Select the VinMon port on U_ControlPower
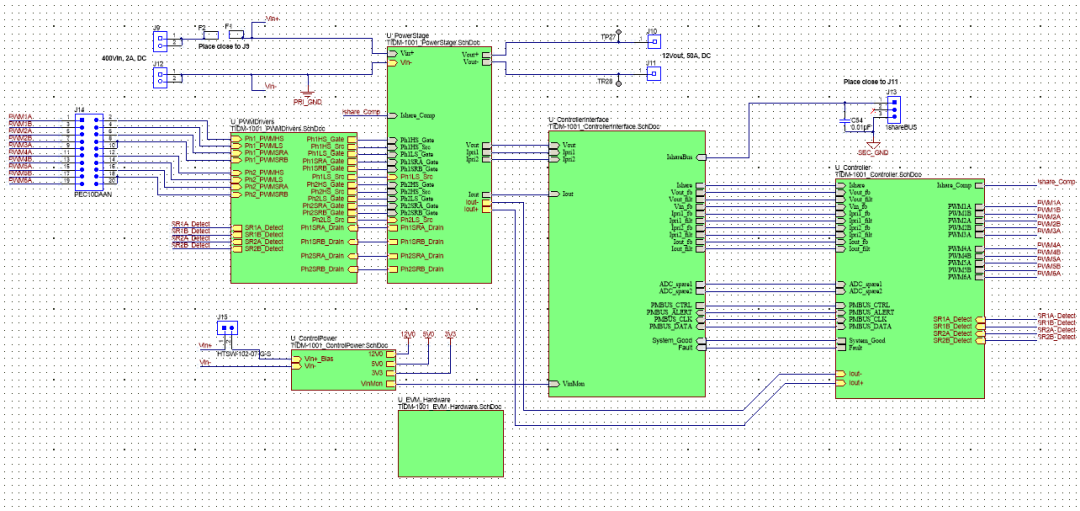 coord(392,383)
